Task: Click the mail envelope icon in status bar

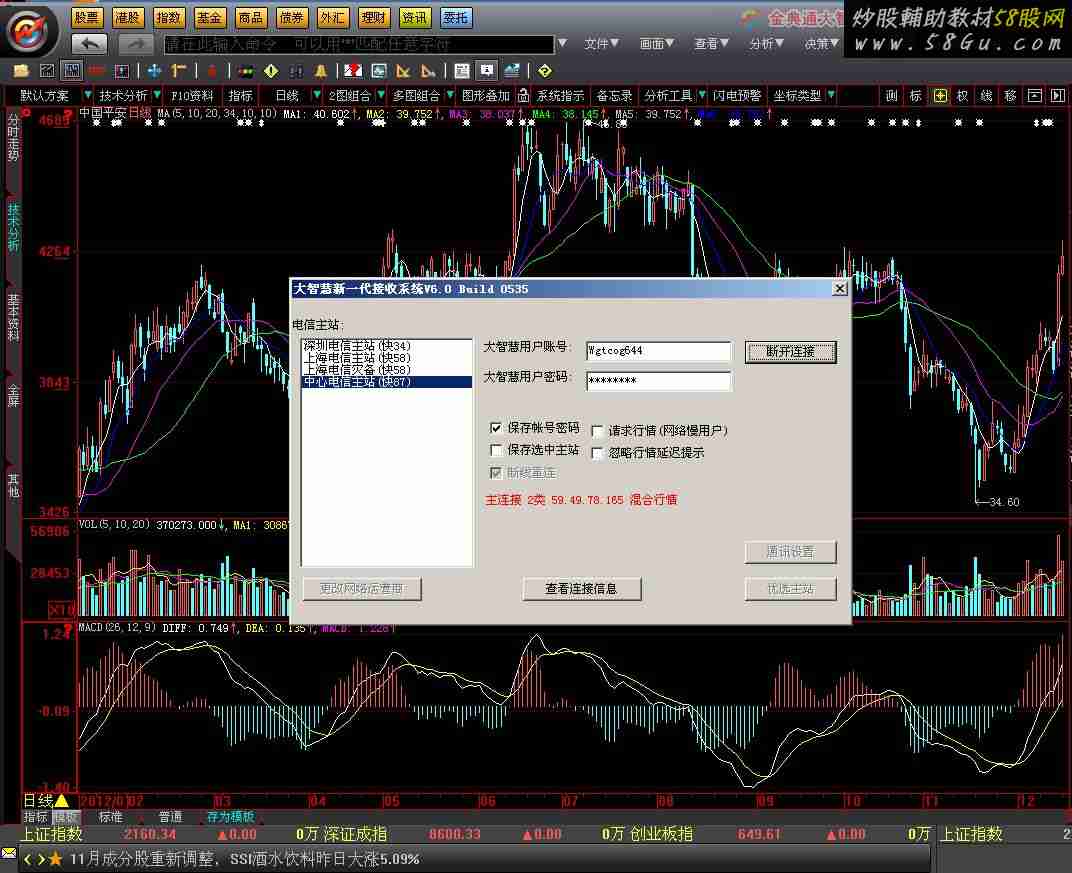Action: click(x=8, y=852)
